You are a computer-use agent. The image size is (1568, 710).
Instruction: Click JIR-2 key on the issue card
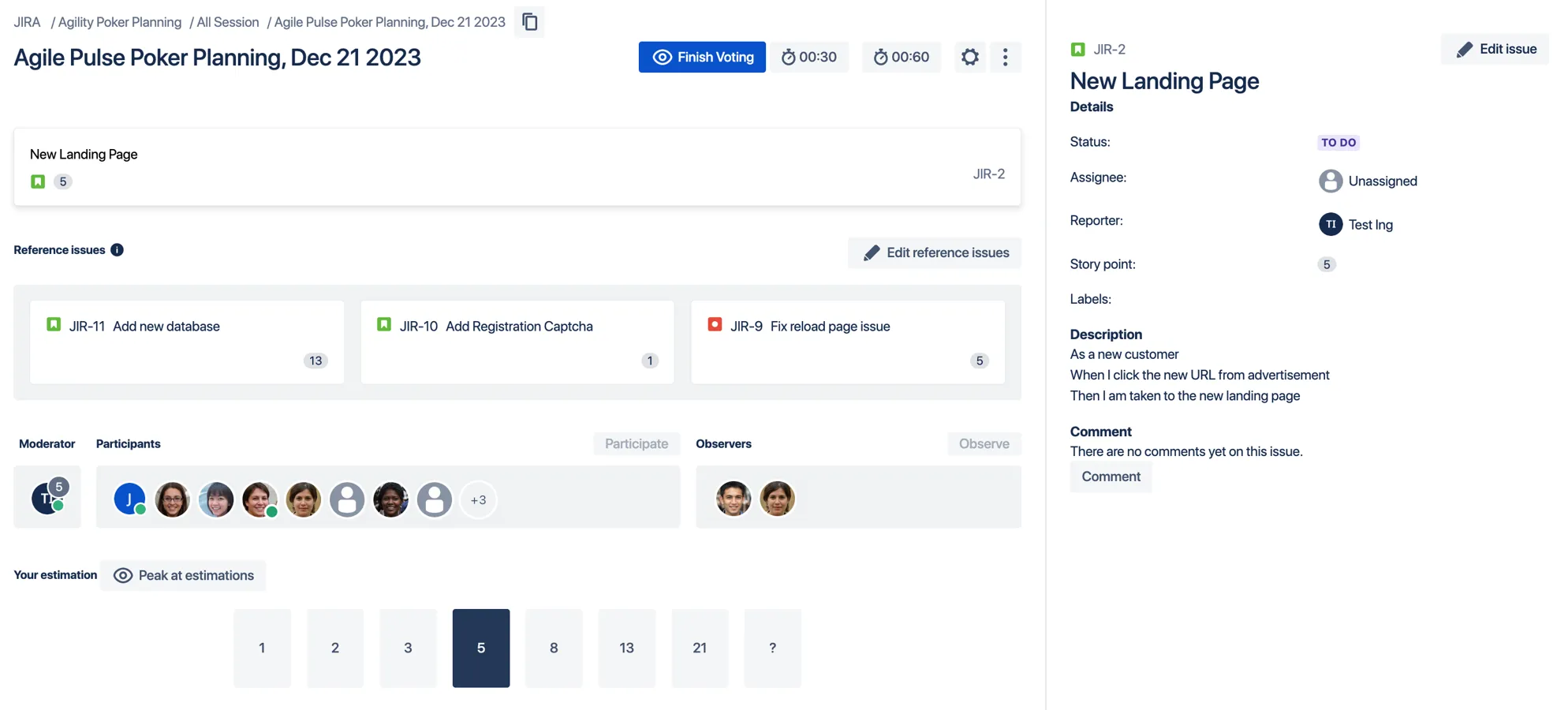pos(988,174)
